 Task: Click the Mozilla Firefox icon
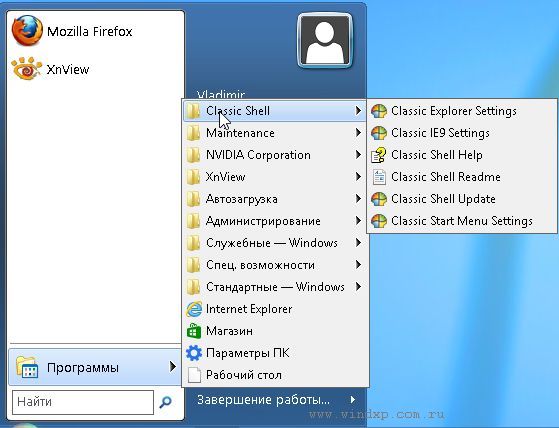pyautogui.click(x=27, y=31)
